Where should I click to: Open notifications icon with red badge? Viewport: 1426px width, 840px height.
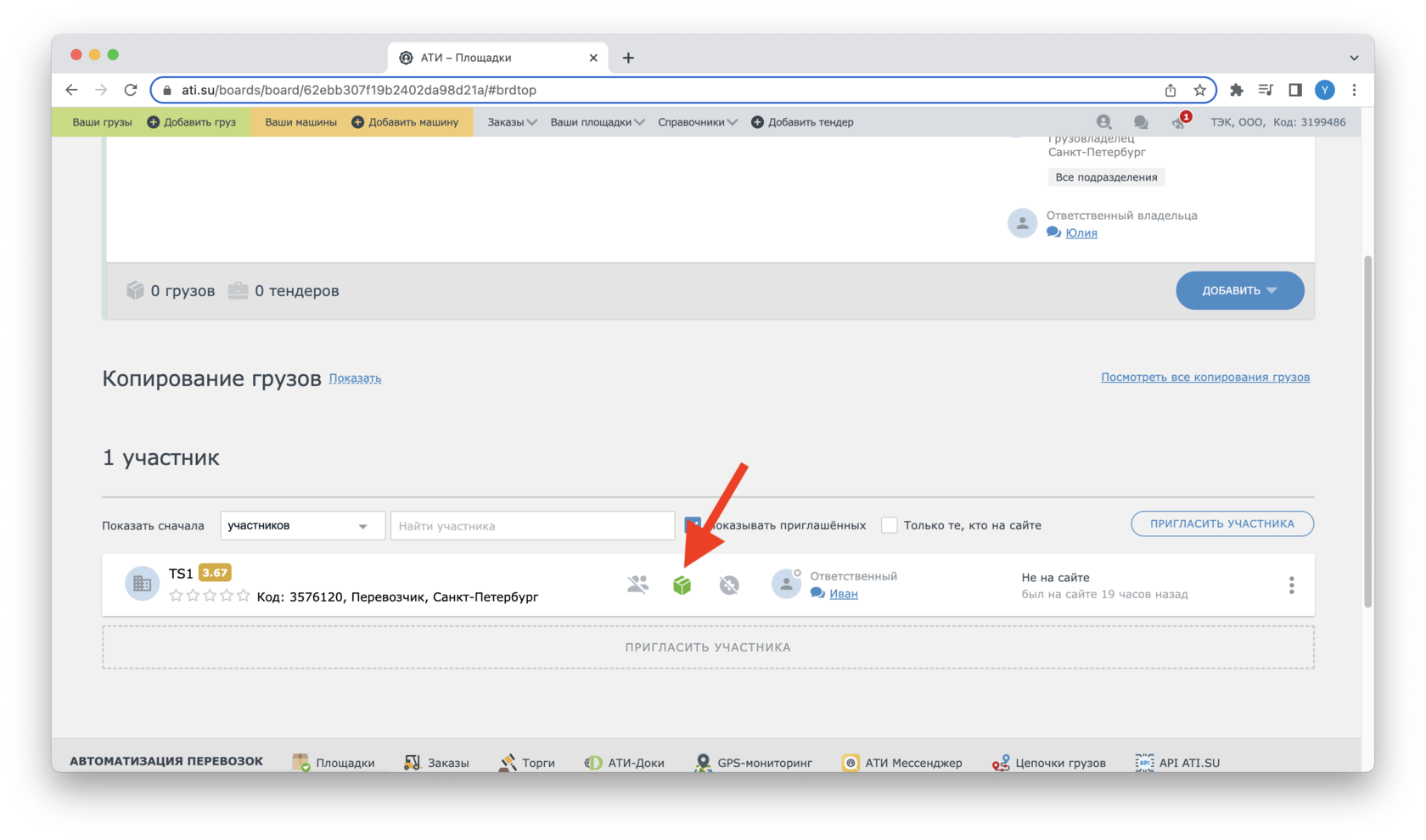(1180, 121)
